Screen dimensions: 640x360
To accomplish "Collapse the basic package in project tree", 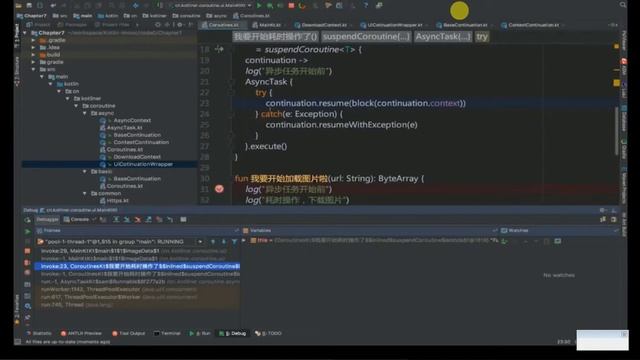I will (85, 171).
